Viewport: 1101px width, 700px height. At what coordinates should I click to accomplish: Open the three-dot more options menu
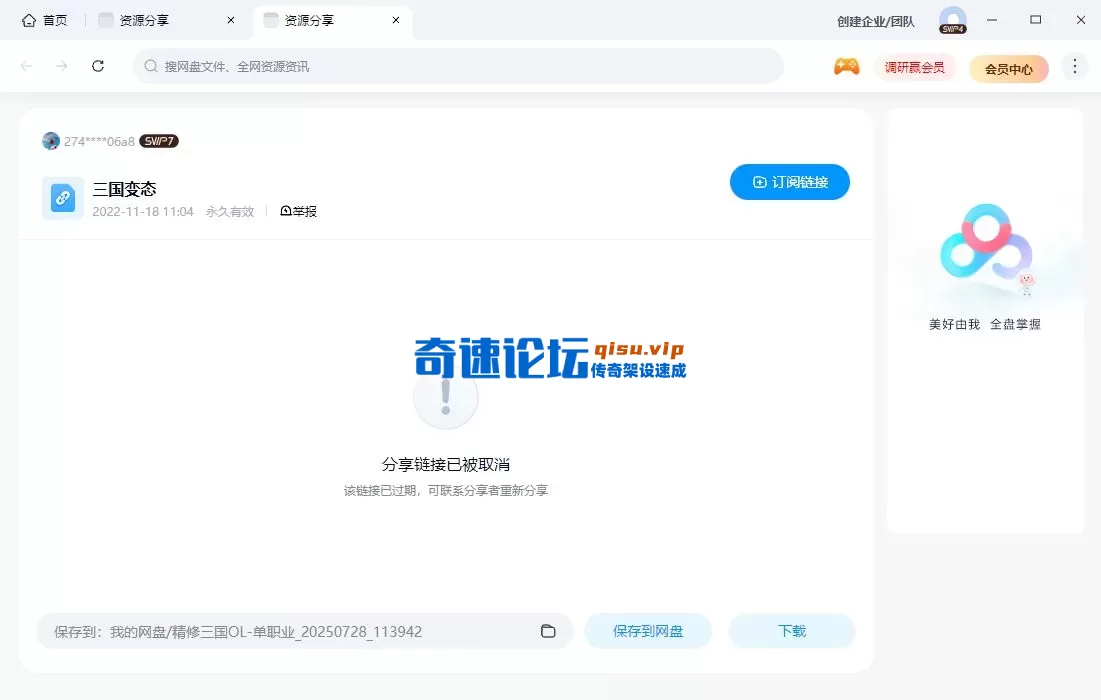(x=1075, y=66)
